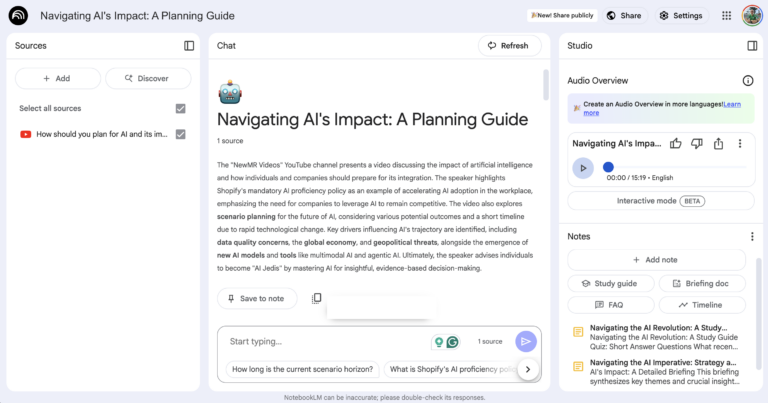Open Notes section more options menu
Viewport: 768px width, 403px height.
point(752,237)
